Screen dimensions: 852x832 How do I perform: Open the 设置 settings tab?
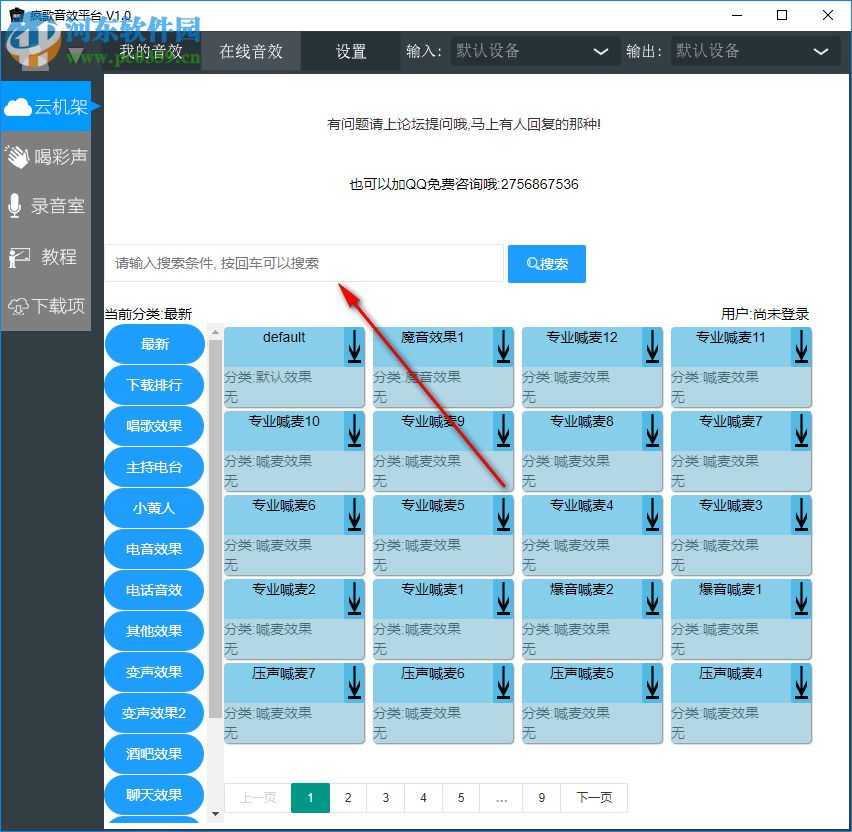(351, 51)
